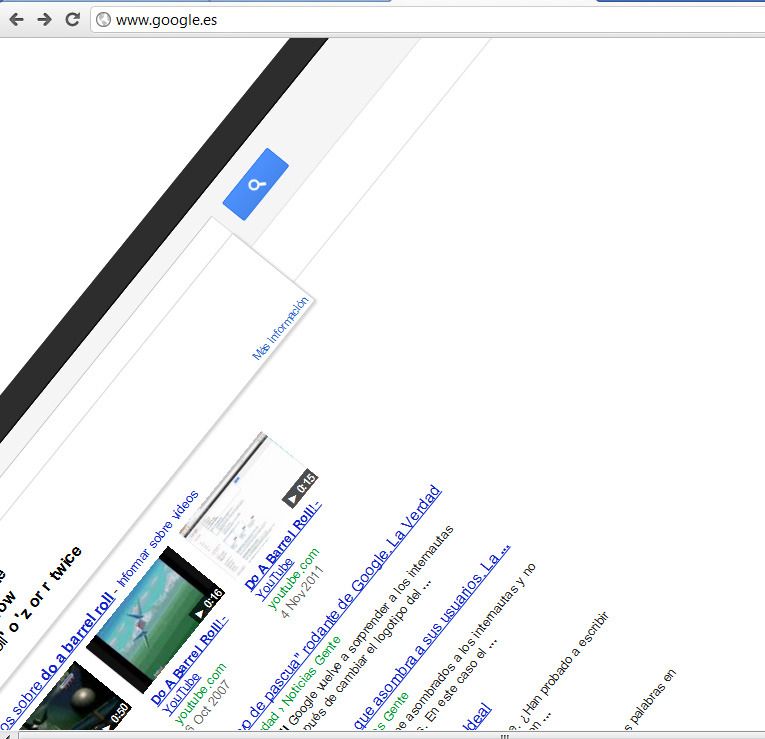Play the 0:16 airplane video thumbnail
This screenshot has width=765, height=739.
[156, 619]
